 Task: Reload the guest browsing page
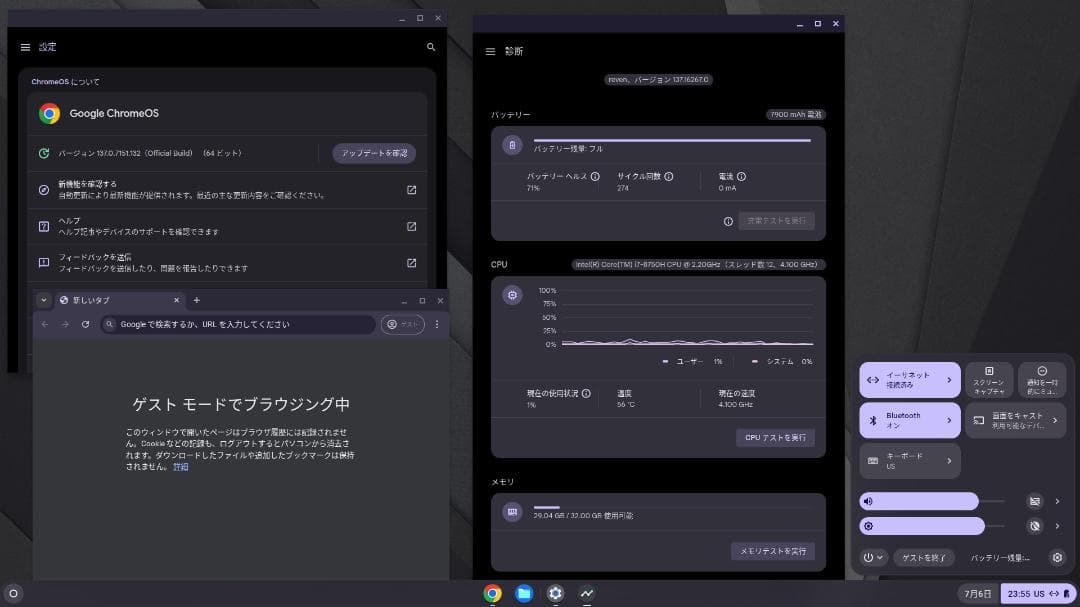coord(87,324)
